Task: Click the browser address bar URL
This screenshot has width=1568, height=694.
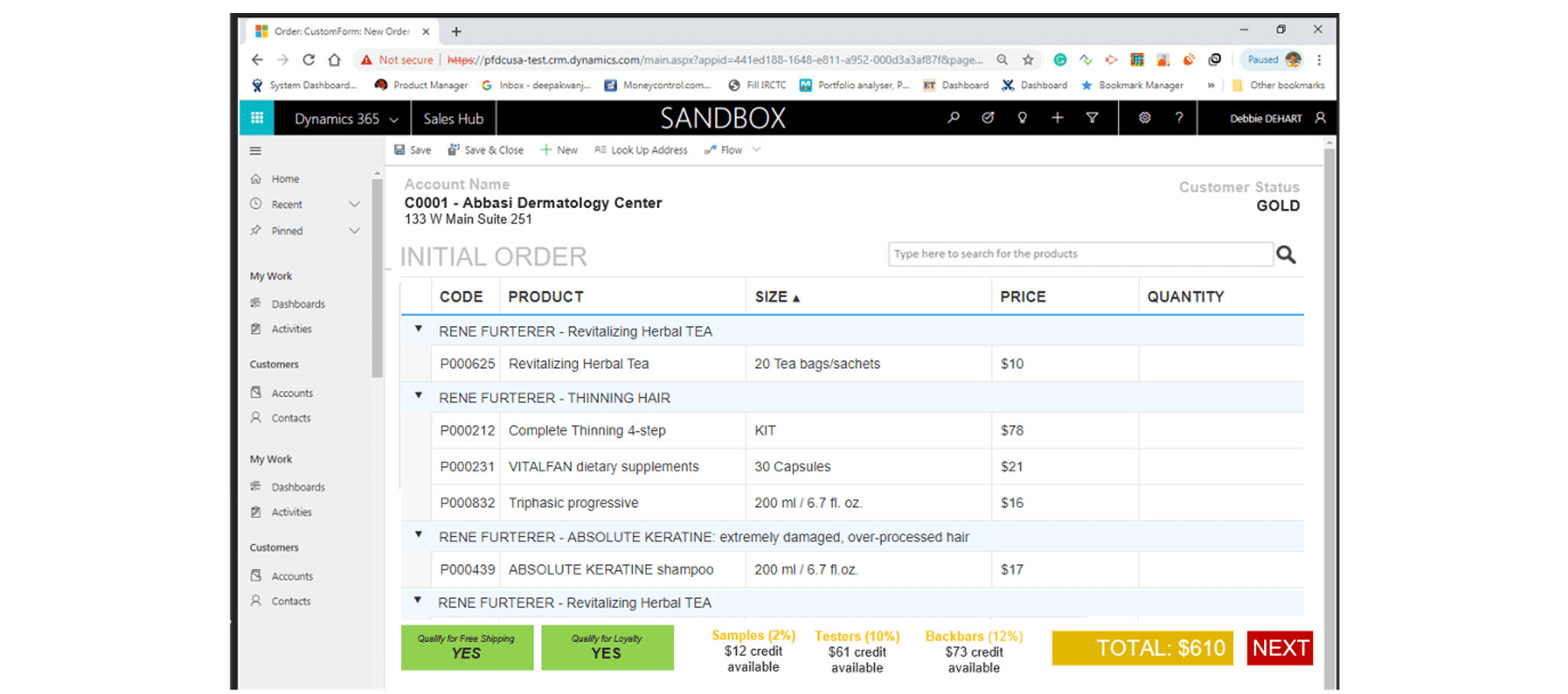Action: click(x=714, y=60)
